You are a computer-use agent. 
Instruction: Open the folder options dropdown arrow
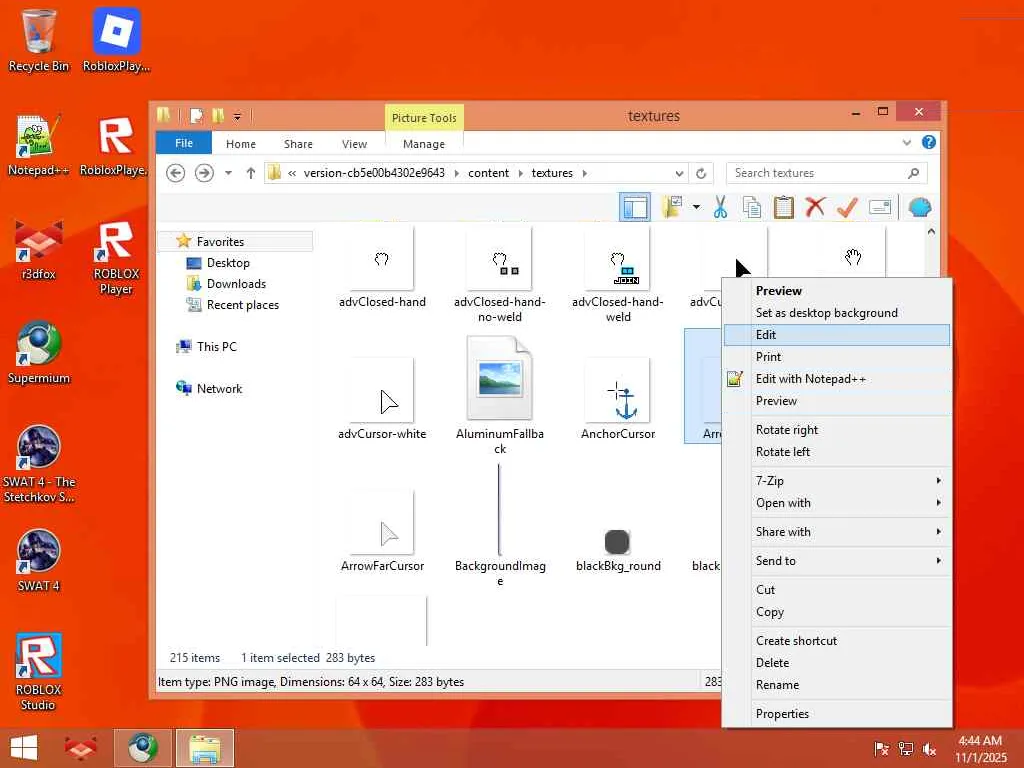coord(696,208)
